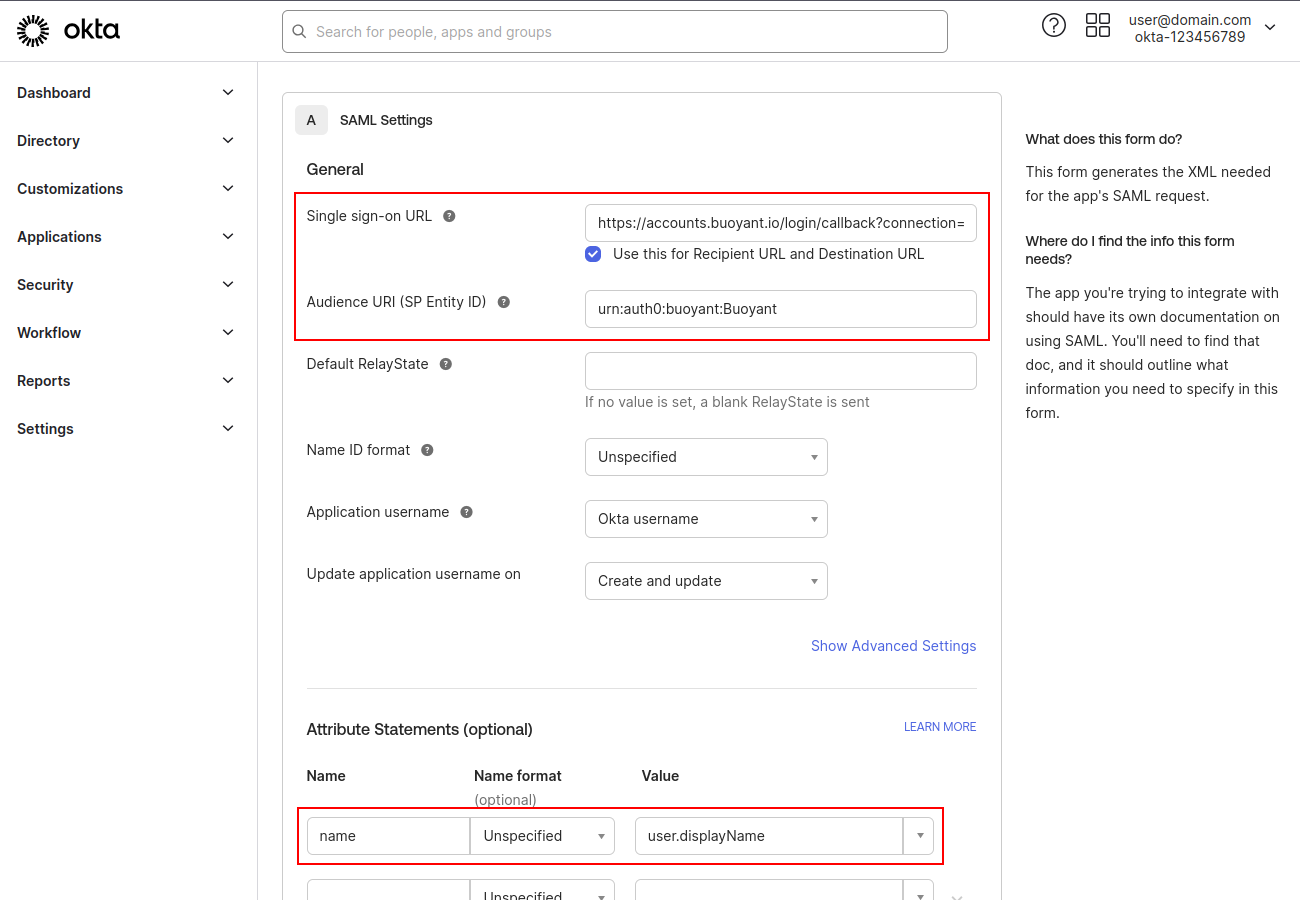1300x900 pixels.
Task: Open the help question mark icon
Action: [x=1054, y=25]
